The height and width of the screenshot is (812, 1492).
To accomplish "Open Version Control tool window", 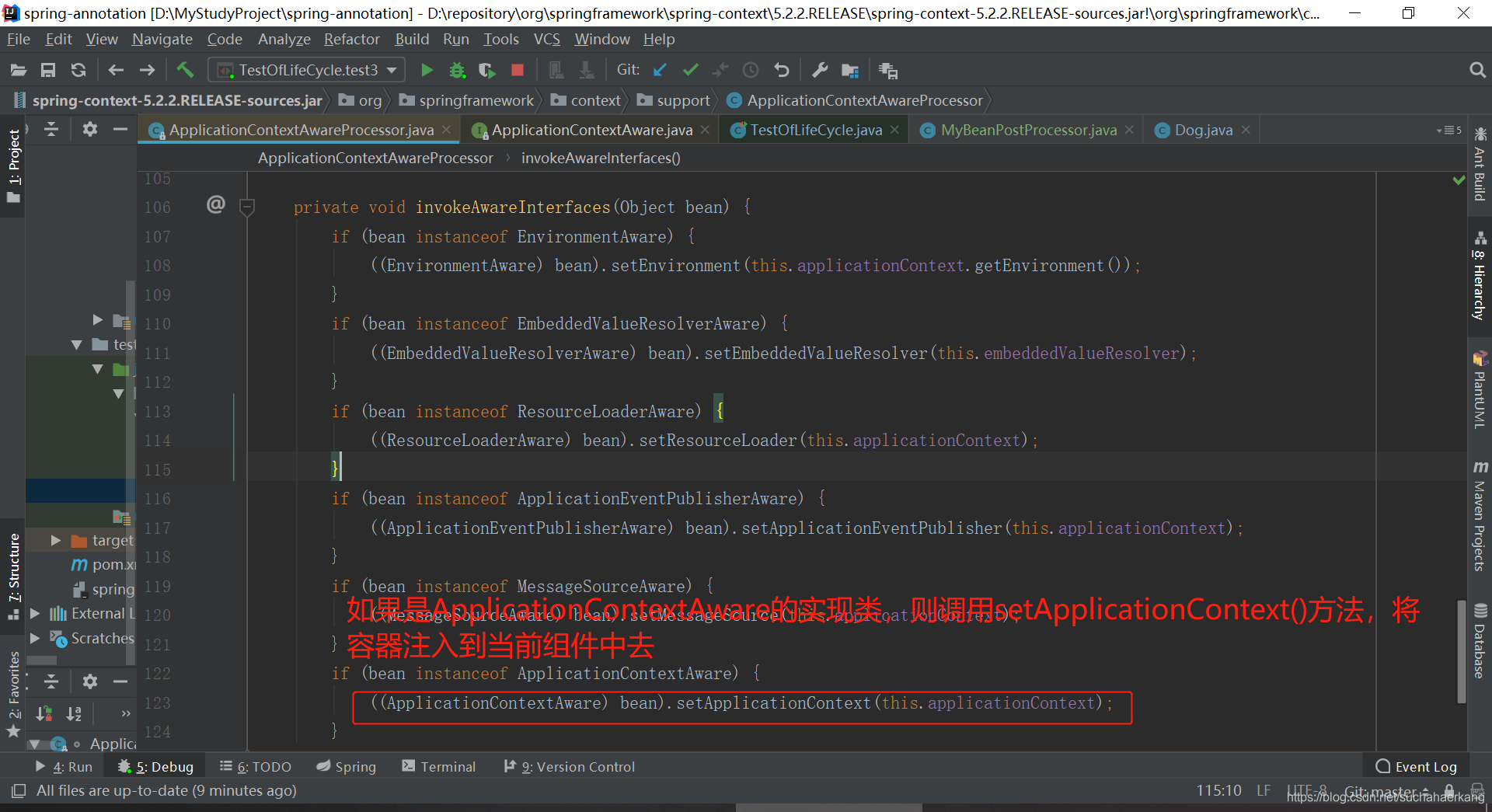I will (570, 767).
